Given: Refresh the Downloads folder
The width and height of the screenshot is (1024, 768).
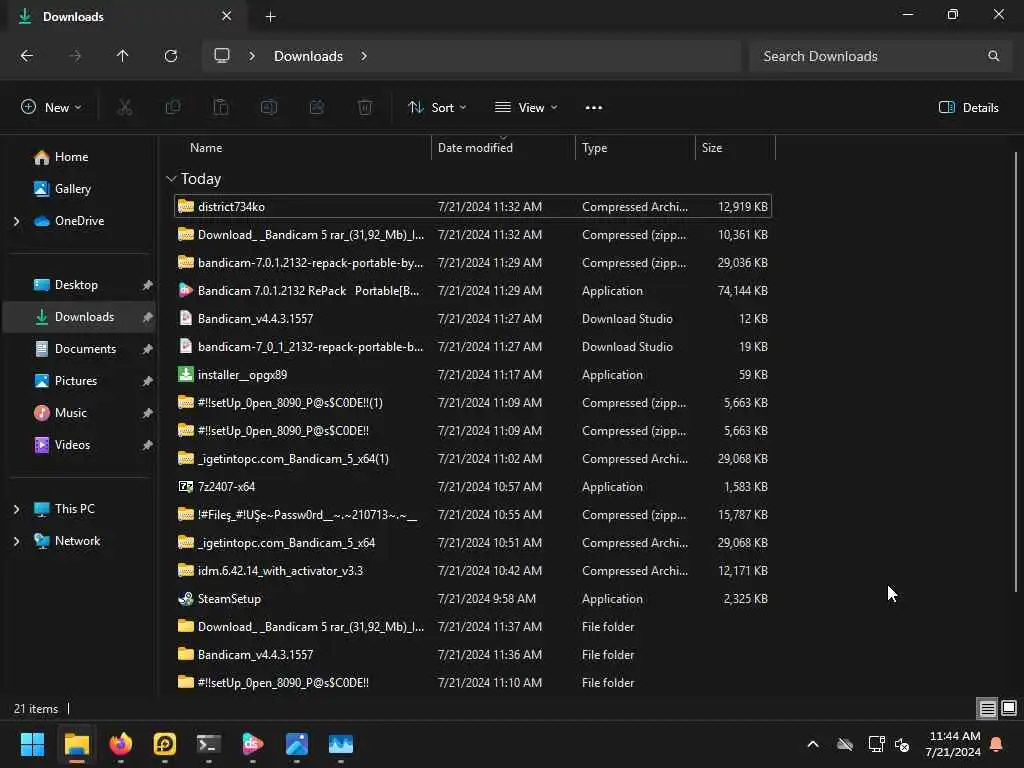Looking at the screenshot, I should click(171, 56).
